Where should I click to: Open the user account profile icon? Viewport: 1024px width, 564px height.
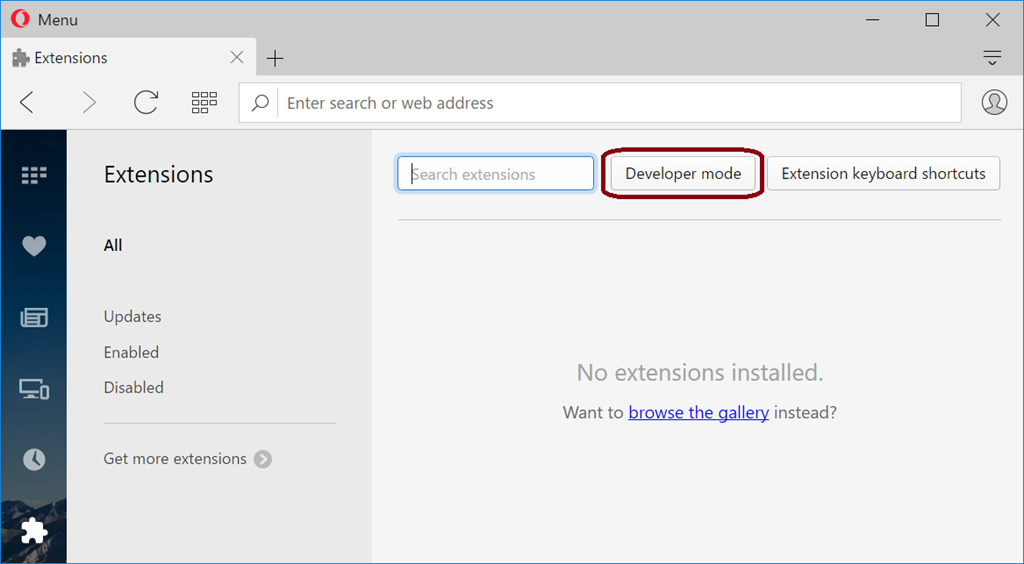coord(994,102)
